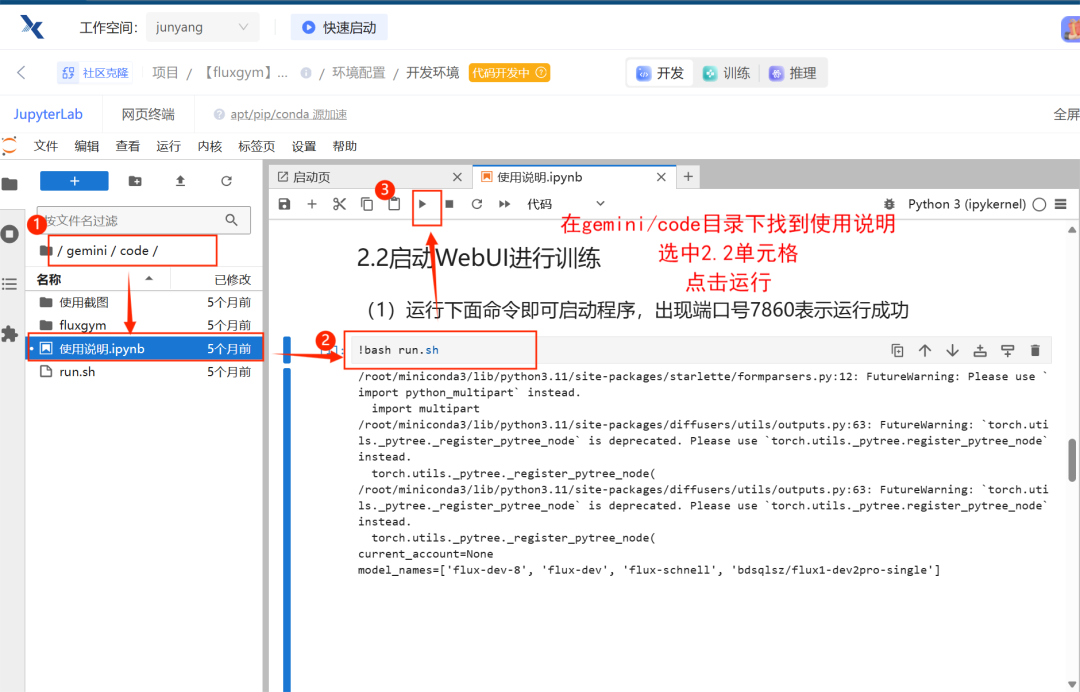Copy the selected cell from notebook toolbar
The image size is (1080, 692).
(x=367, y=204)
